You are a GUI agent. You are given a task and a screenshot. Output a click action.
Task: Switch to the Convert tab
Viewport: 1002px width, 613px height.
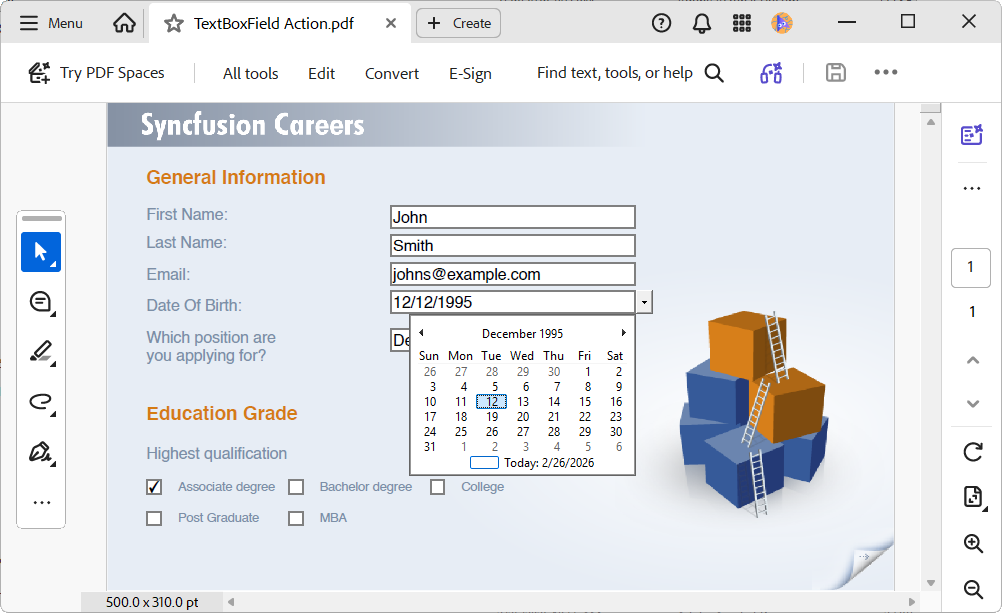click(x=391, y=72)
